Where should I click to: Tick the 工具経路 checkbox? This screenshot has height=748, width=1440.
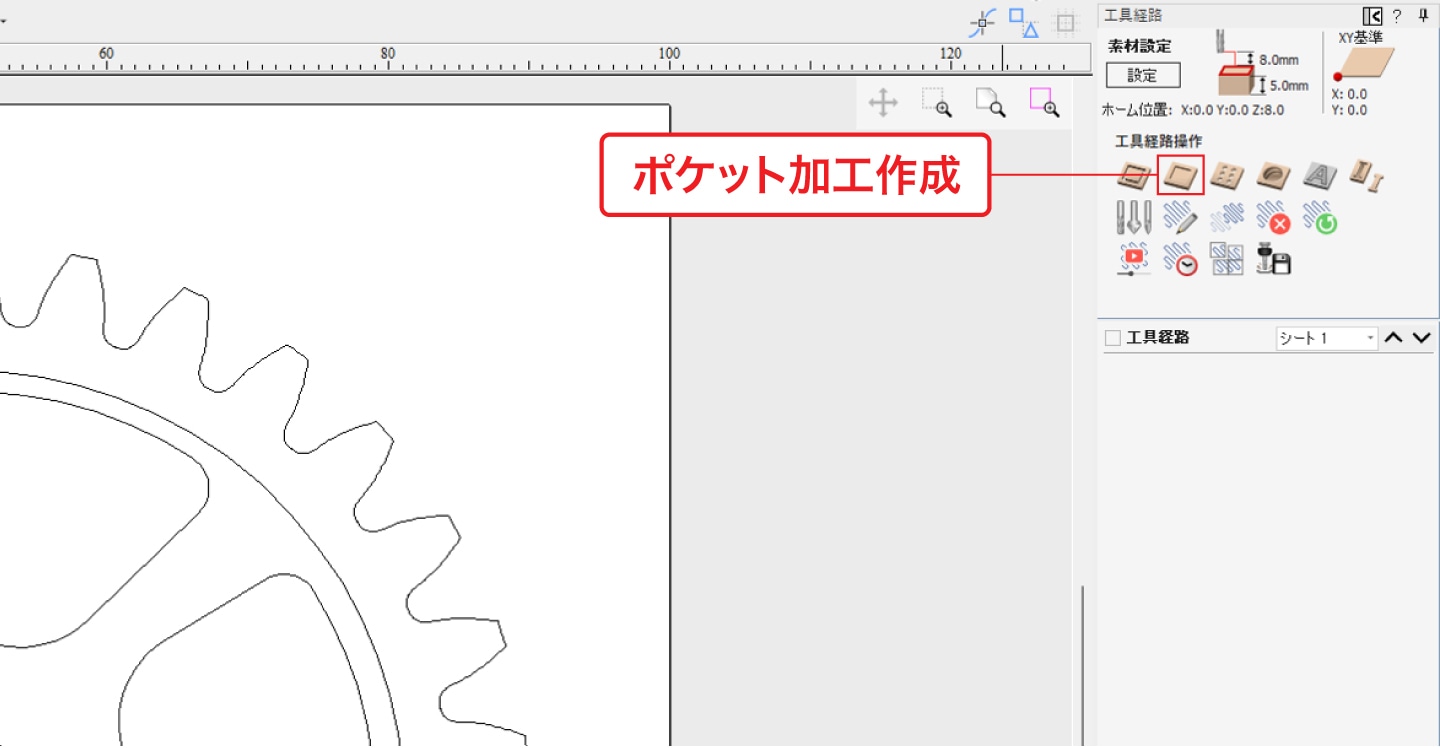coord(1113,338)
